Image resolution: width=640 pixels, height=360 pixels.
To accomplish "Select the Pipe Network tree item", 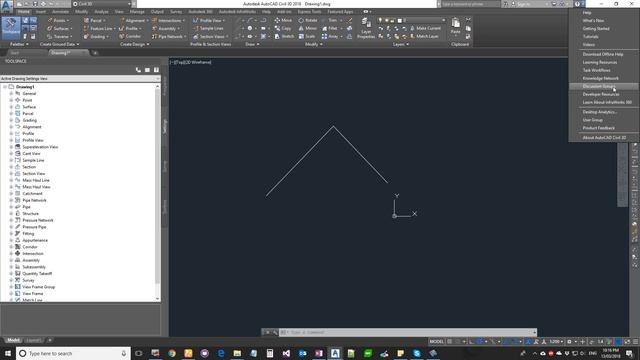I will tap(34, 200).
